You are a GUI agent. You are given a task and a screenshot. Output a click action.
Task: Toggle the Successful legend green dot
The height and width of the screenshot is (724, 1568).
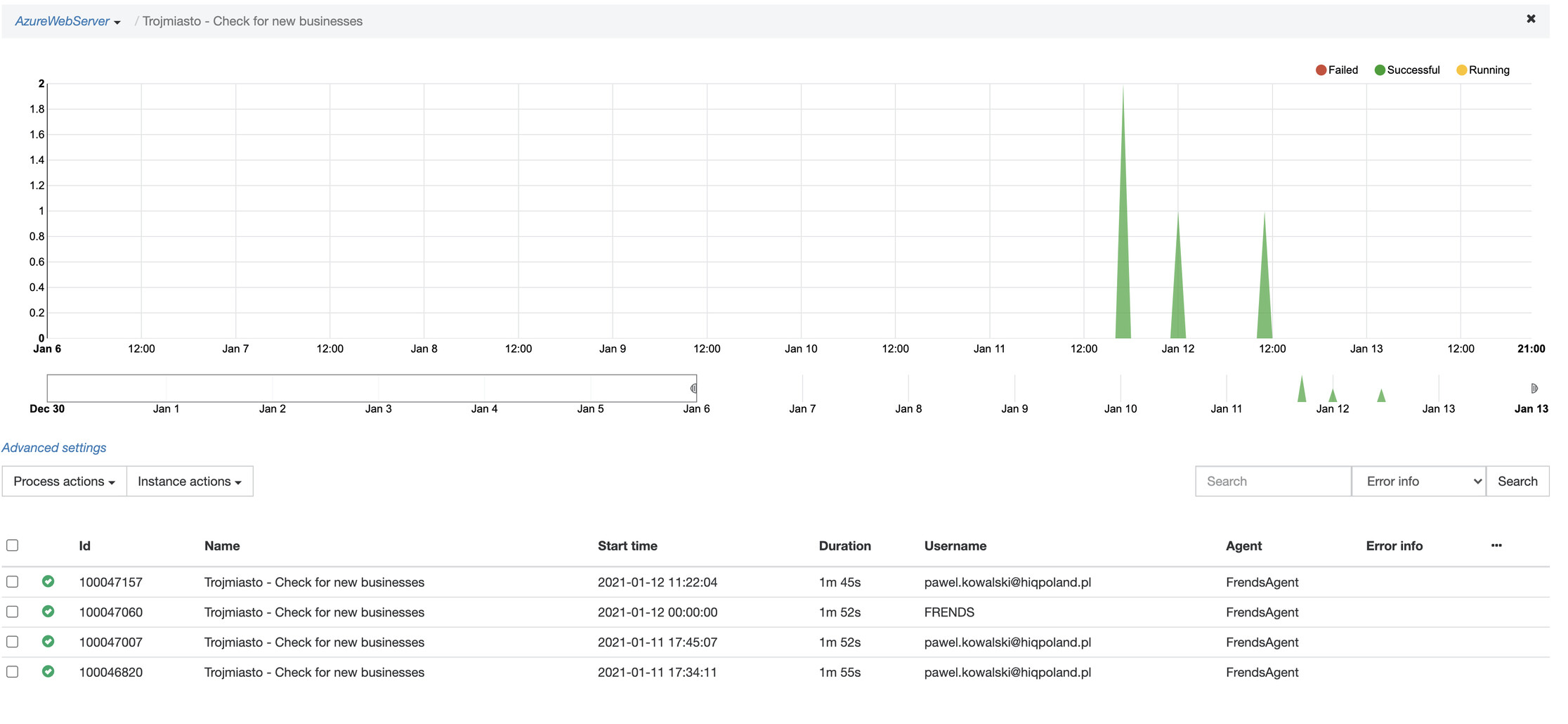(1380, 70)
